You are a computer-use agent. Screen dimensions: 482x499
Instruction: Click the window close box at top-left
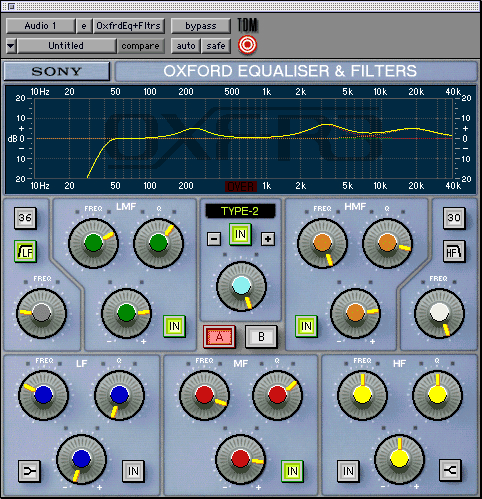pyautogui.click(x=11, y=6)
